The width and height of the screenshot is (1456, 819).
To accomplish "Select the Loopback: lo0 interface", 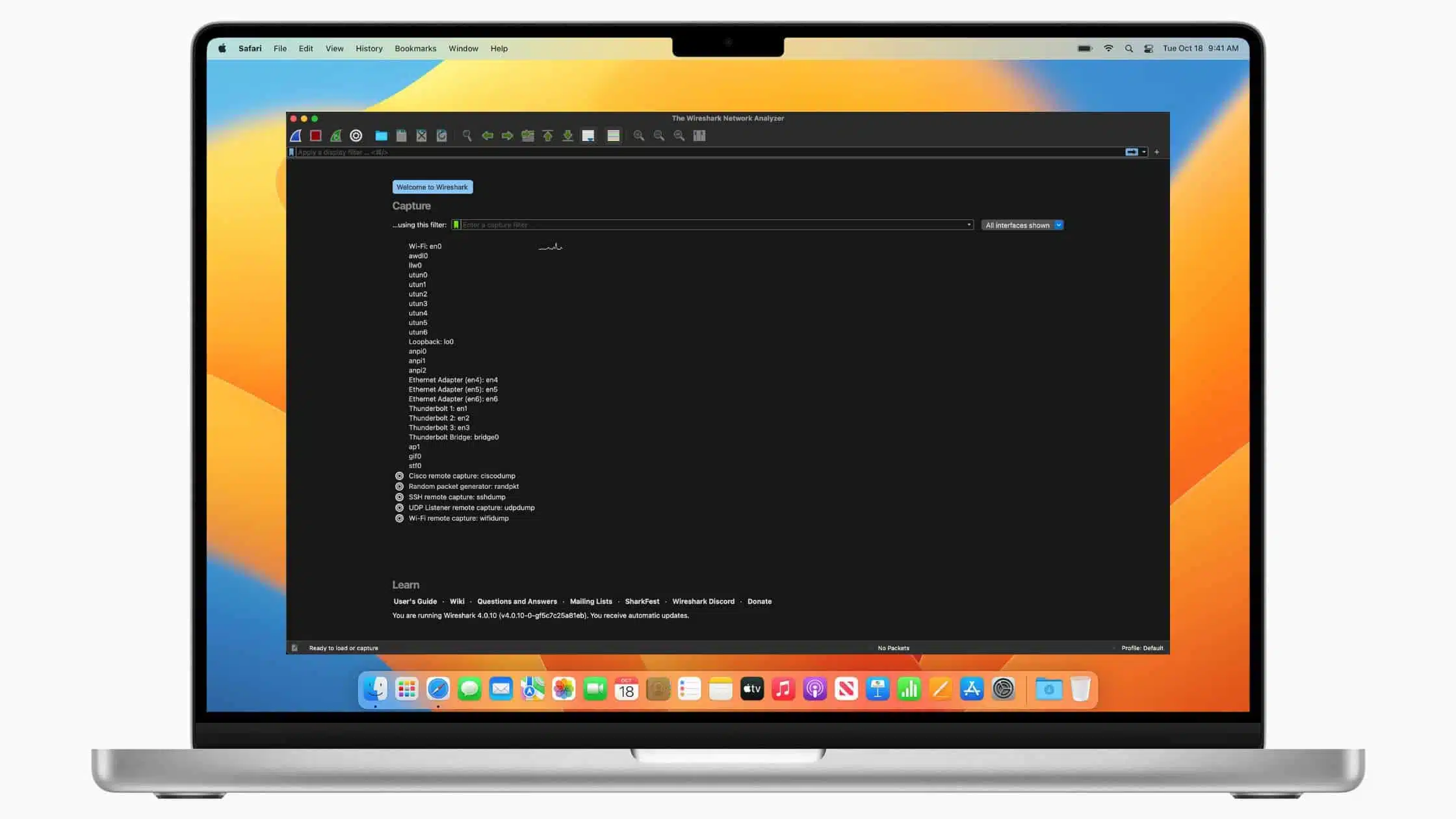I will click(431, 342).
